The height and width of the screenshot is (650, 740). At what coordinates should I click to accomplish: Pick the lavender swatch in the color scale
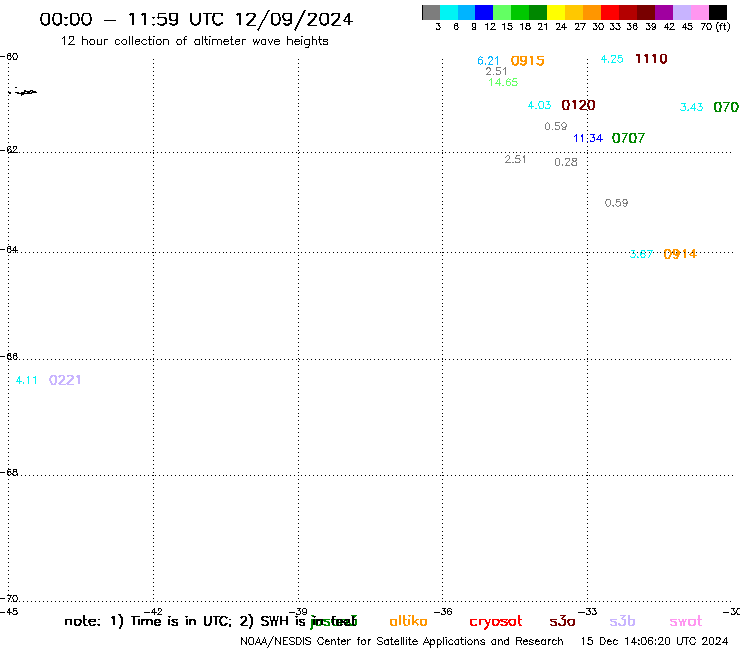[682, 12]
